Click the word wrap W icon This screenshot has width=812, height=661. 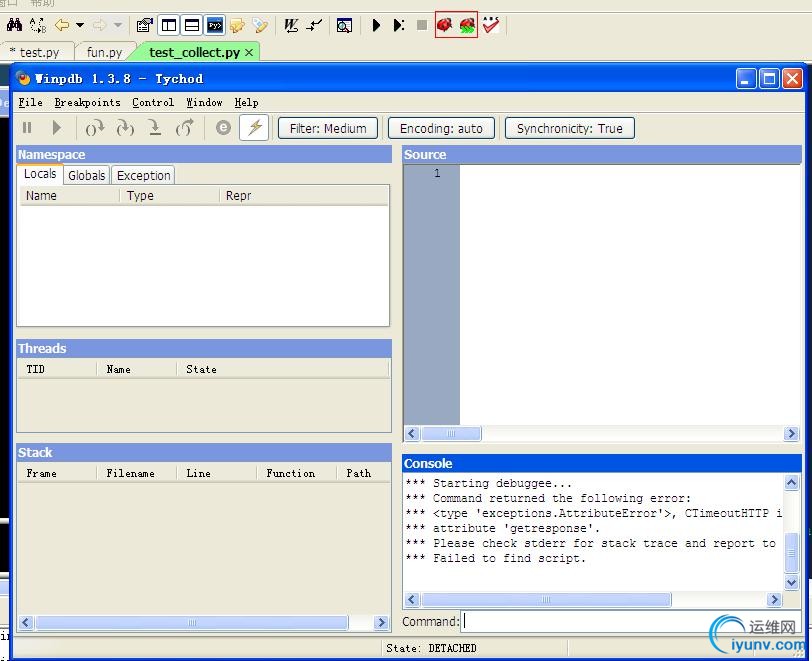click(291, 25)
